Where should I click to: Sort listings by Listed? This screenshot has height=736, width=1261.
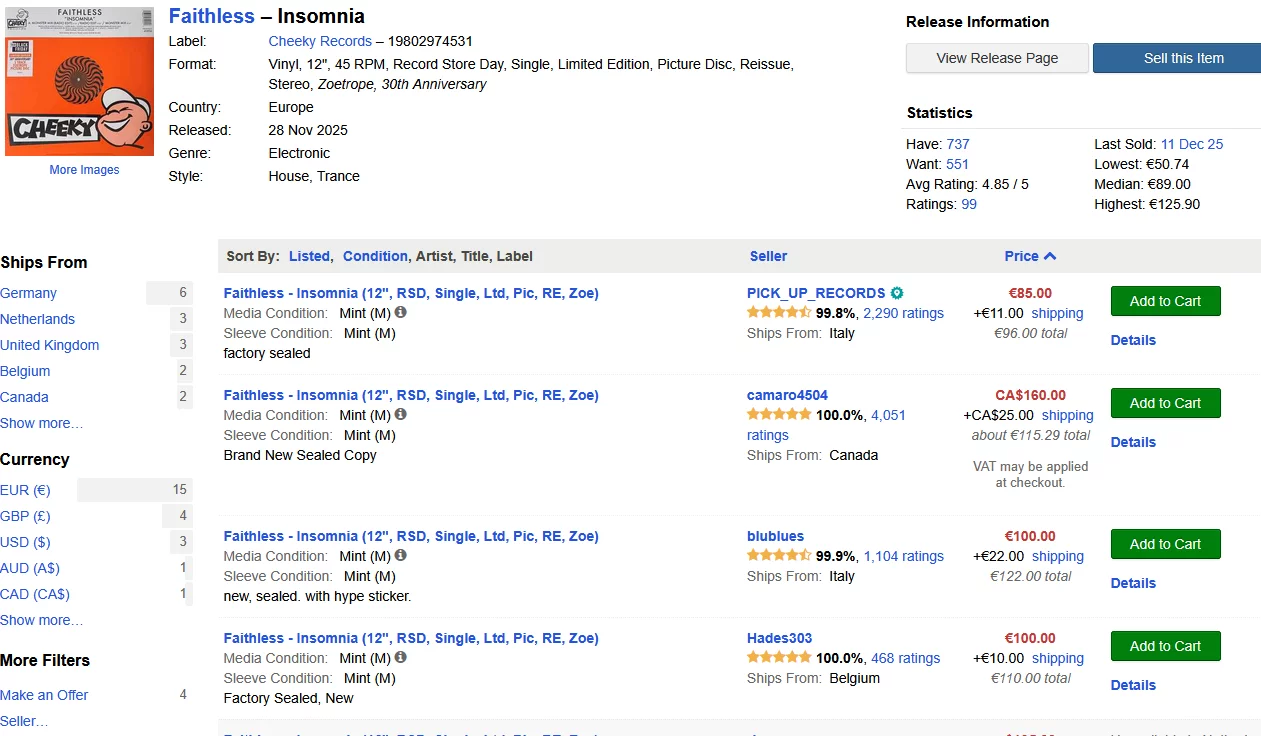pos(309,256)
